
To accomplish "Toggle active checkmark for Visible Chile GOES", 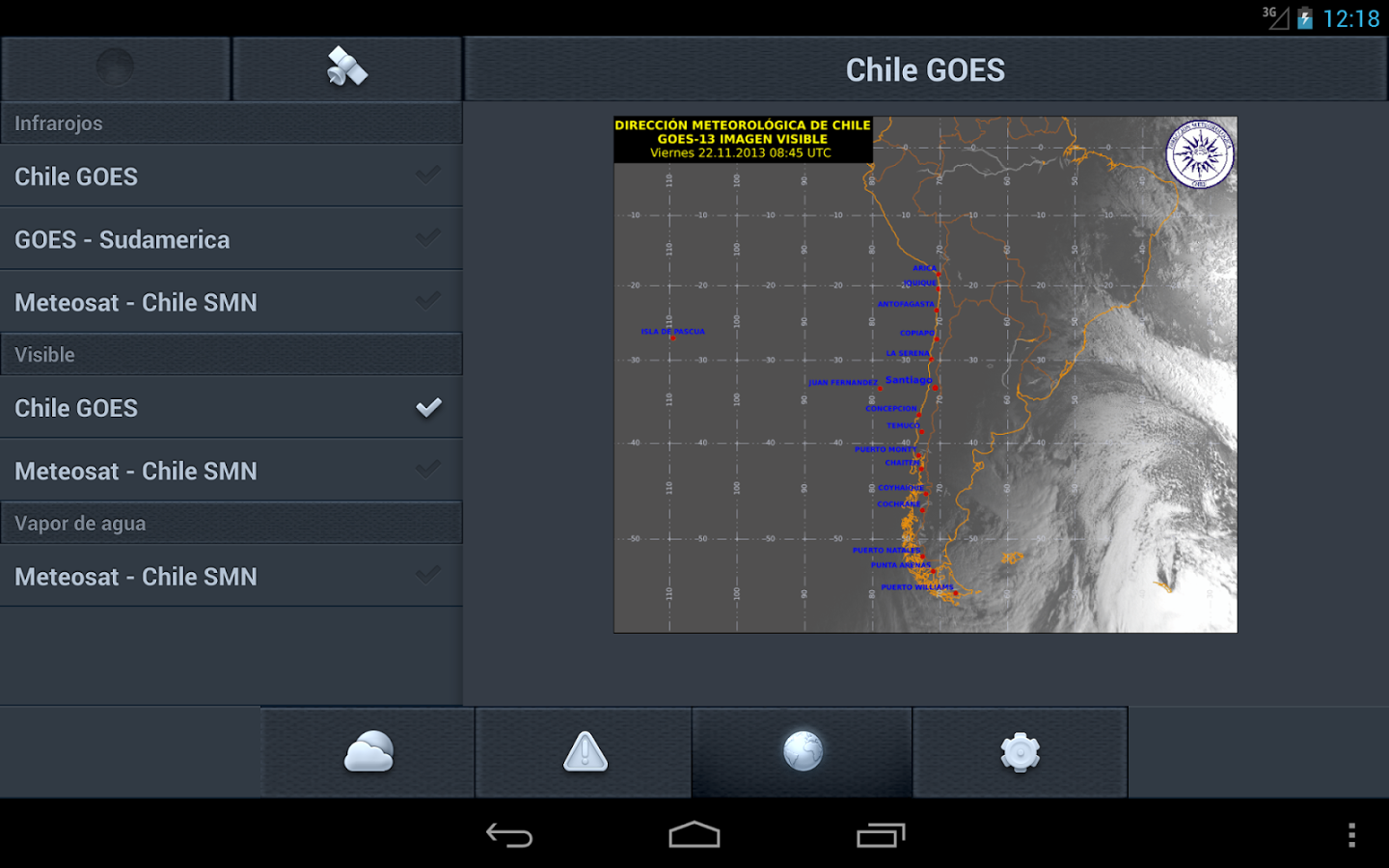I will click(x=428, y=407).
